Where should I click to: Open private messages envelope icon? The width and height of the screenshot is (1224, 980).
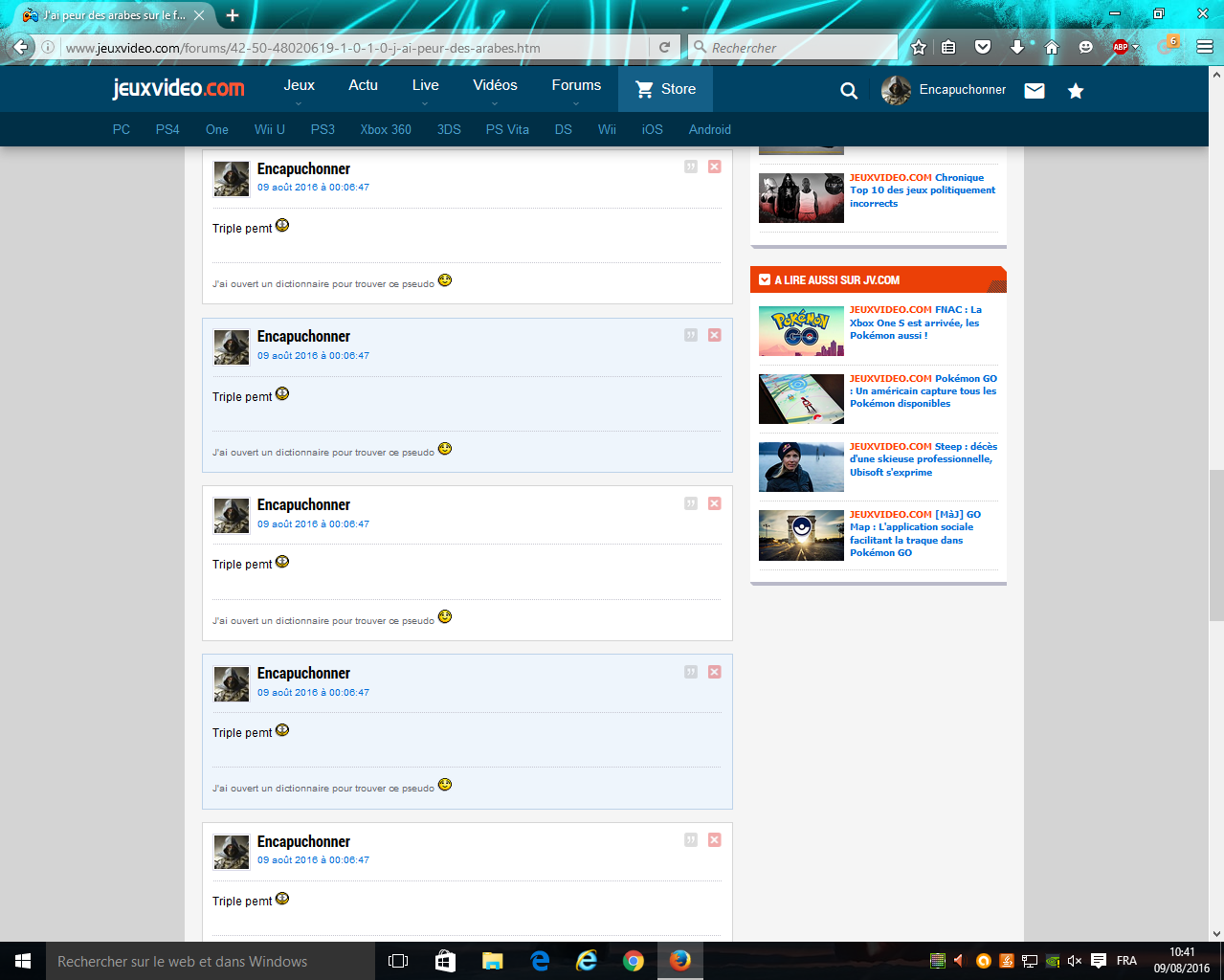[1035, 91]
